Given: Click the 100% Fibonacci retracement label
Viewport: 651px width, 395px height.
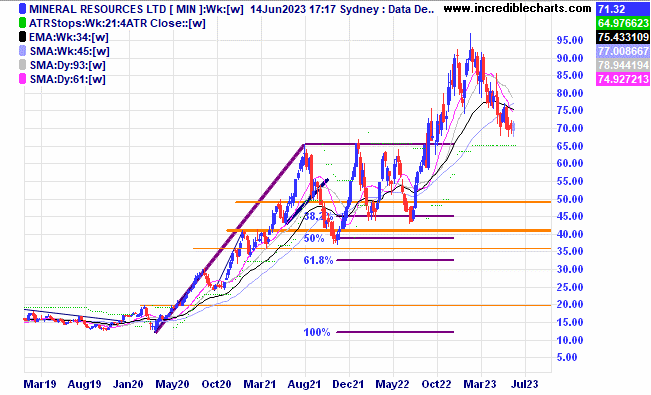Looking at the screenshot, I should 317,332.
